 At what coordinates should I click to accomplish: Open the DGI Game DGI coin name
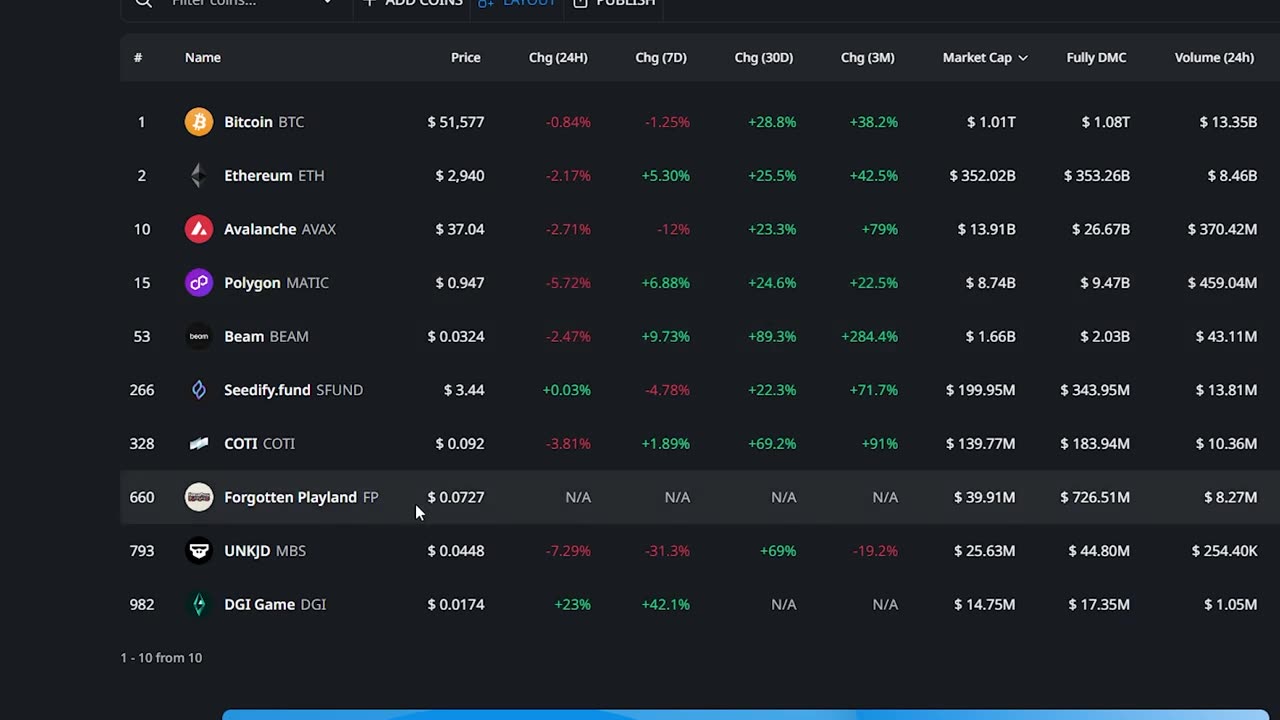pos(275,604)
